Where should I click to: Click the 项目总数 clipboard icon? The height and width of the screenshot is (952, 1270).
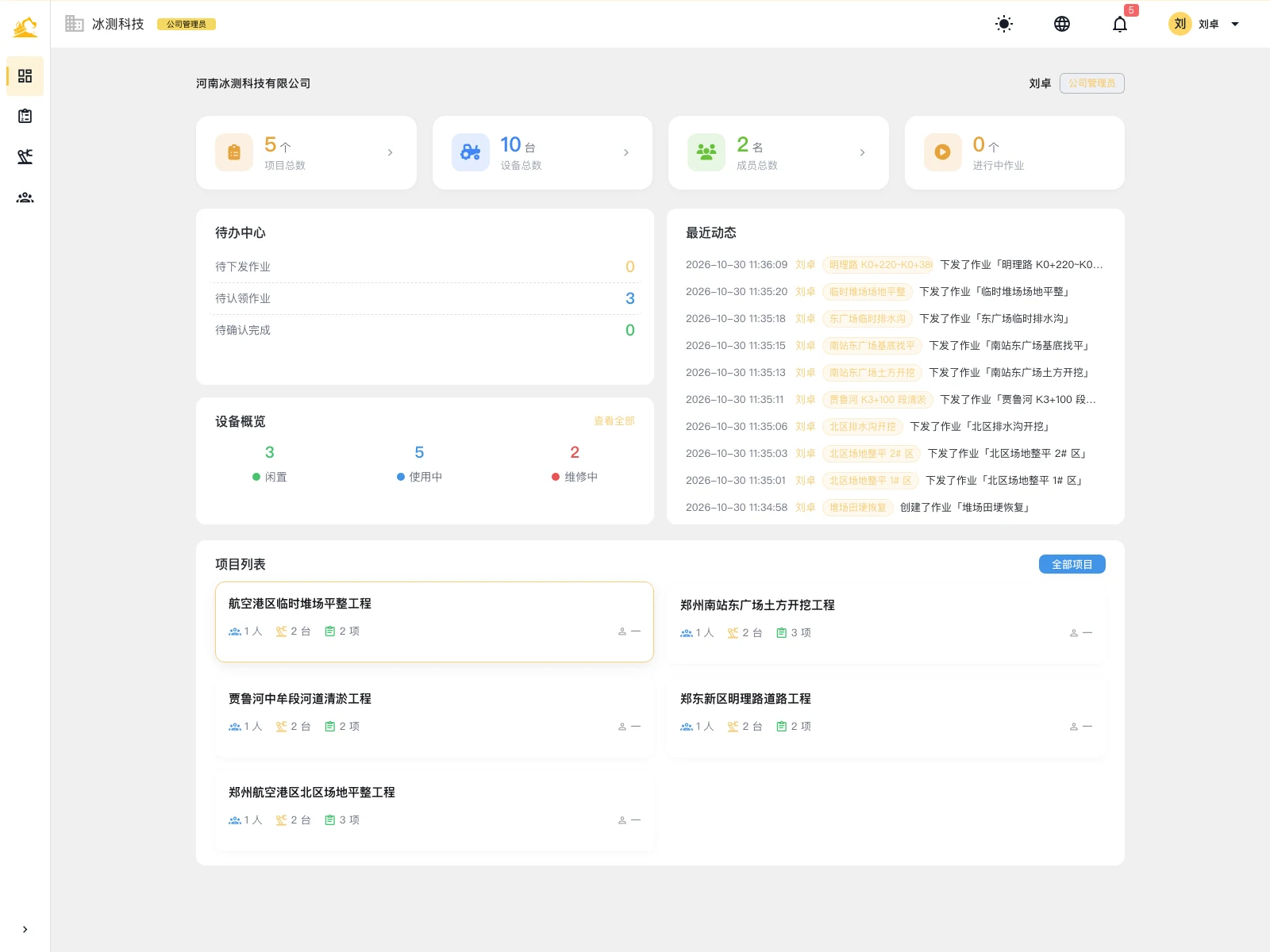point(234,152)
